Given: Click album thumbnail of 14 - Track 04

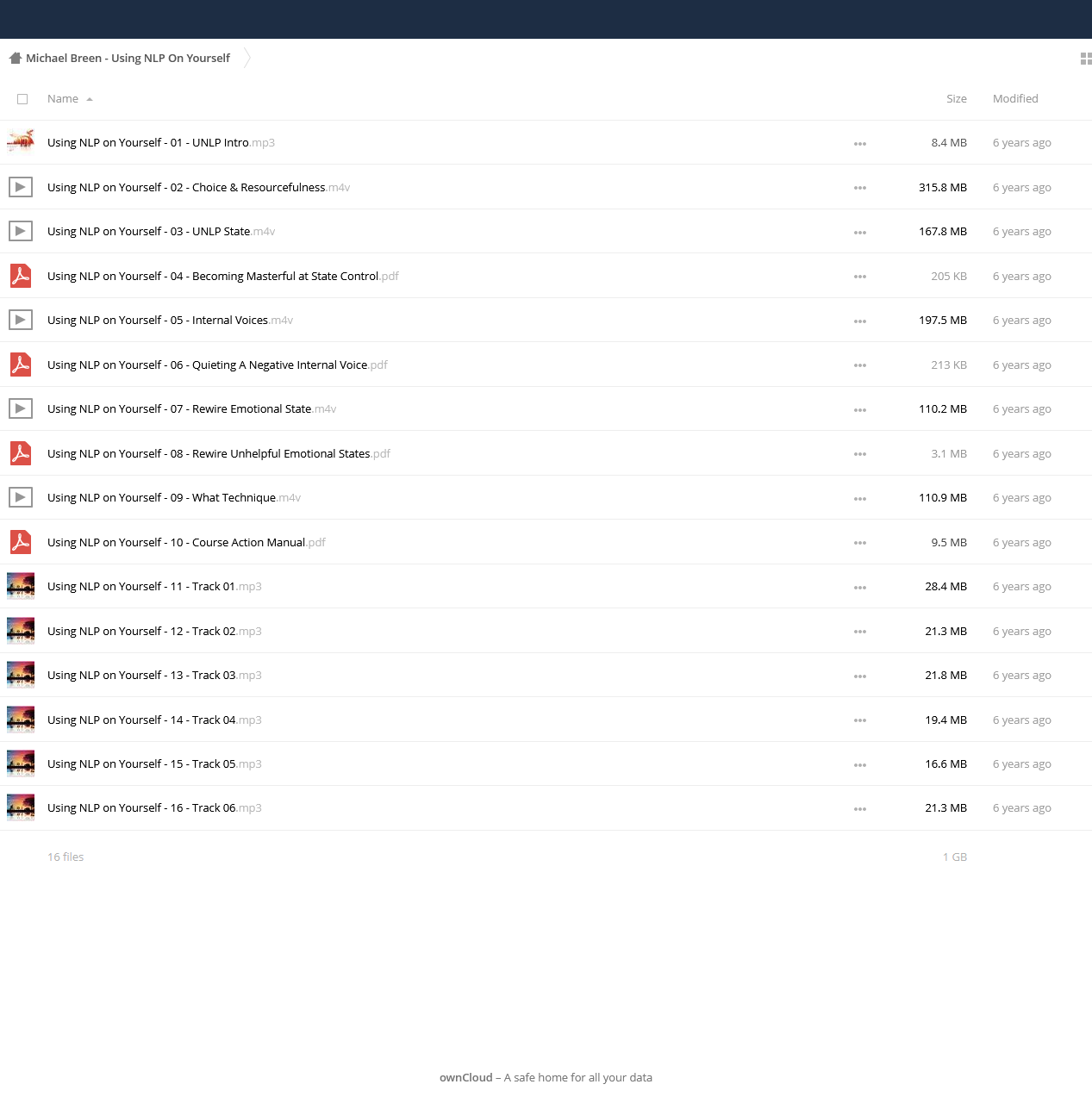Looking at the screenshot, I should [21, 720].
